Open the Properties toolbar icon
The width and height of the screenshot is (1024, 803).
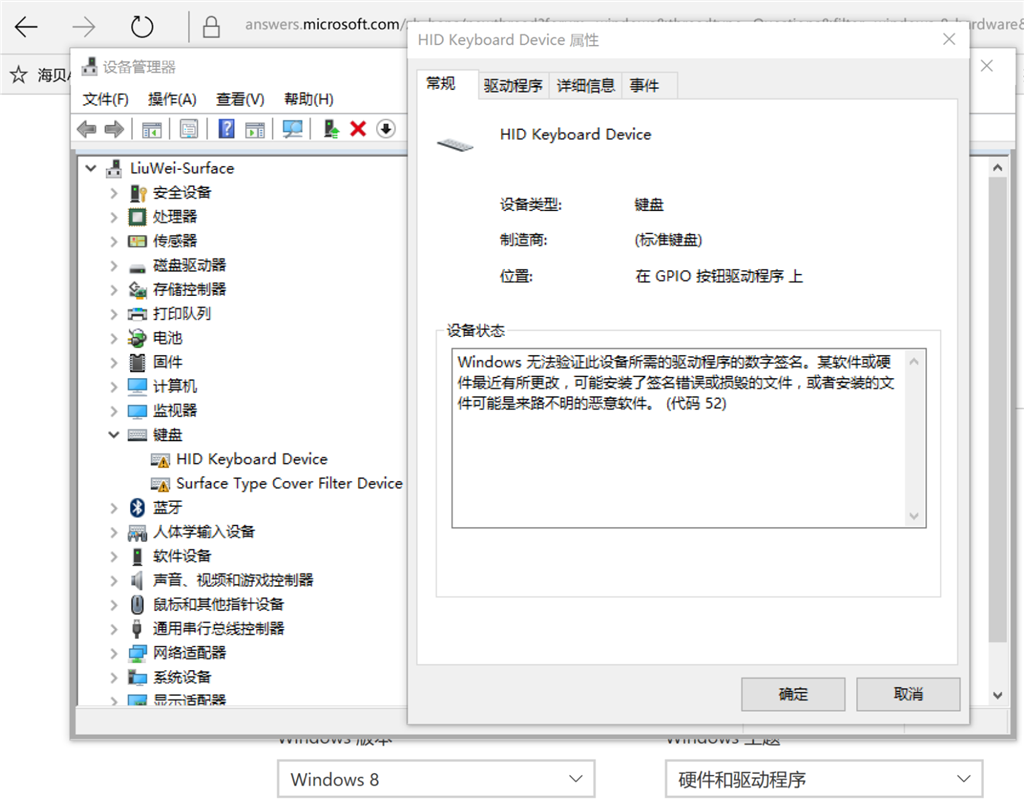tap(189, 129)
